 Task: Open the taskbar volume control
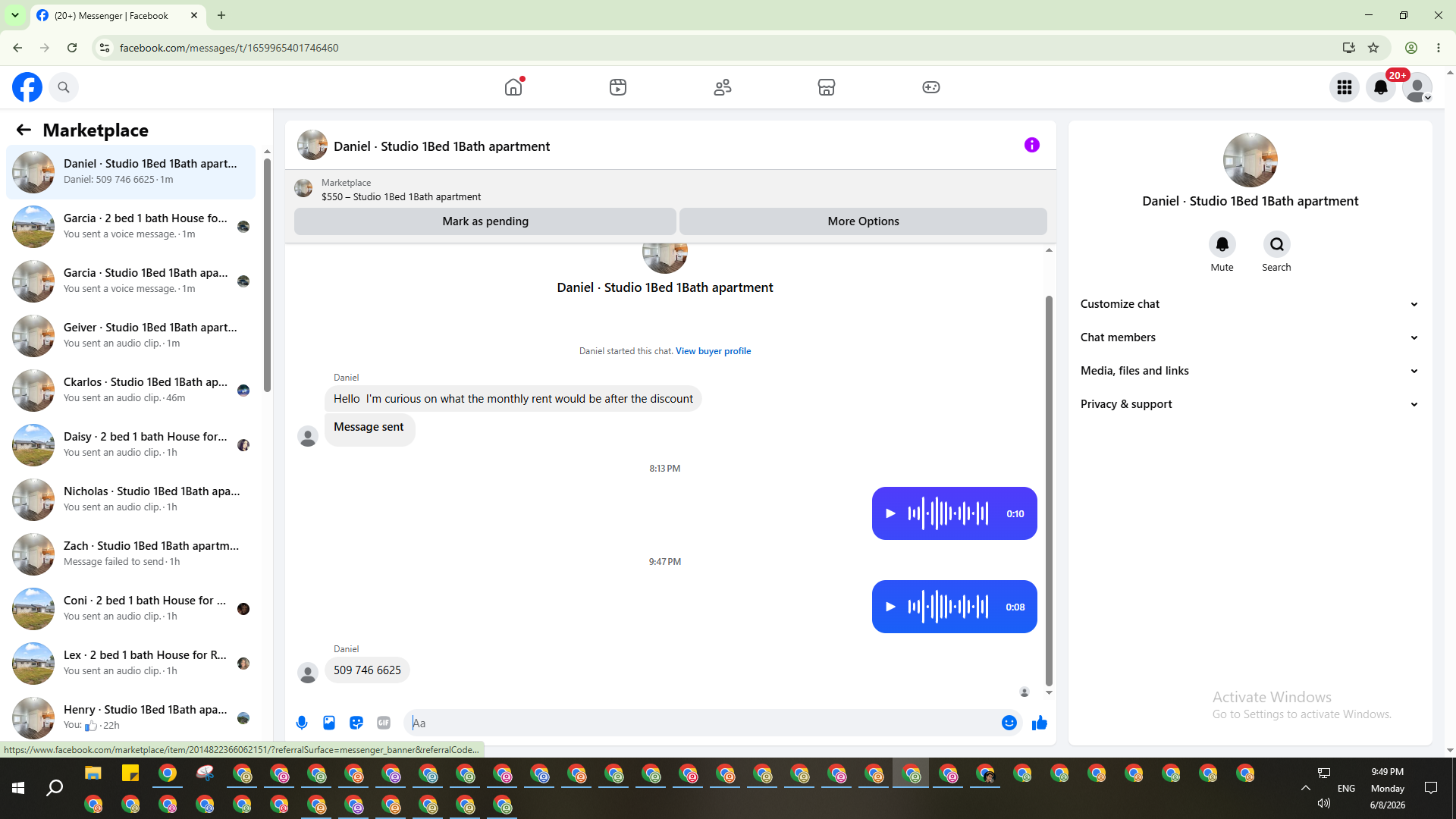tap(1324, 803)
